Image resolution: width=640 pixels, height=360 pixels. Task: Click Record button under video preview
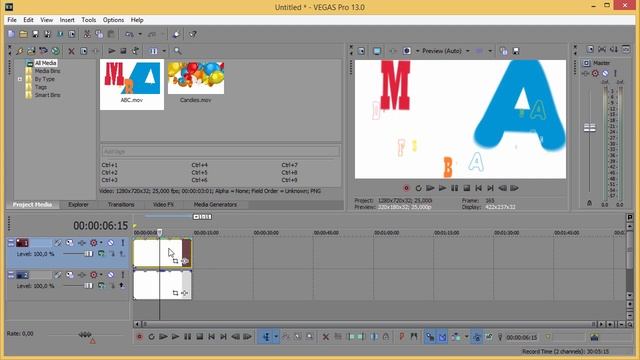[x=406, y=188]
